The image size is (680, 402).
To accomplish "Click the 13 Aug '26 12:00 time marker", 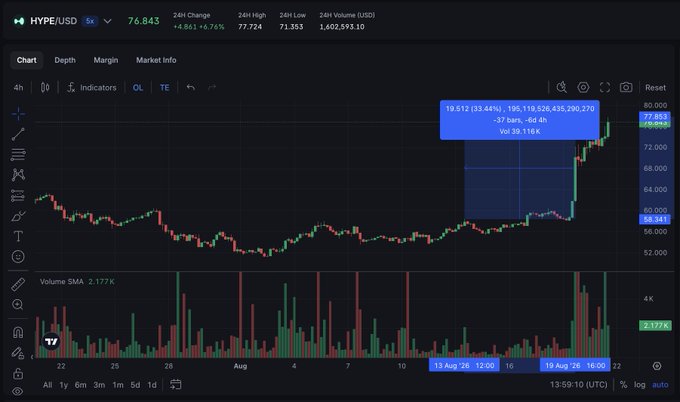I will [464, 366].
